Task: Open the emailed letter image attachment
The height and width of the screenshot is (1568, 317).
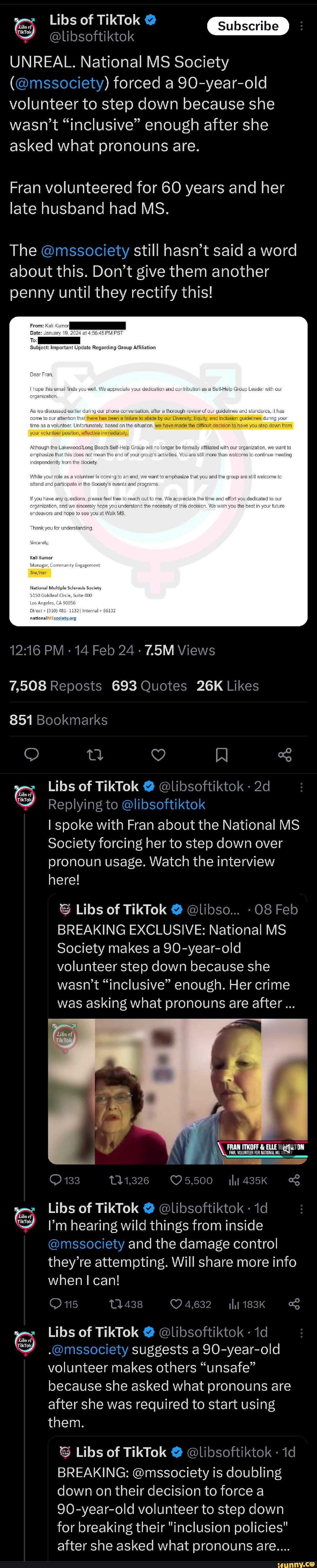Action: click(x=158, y=471)
